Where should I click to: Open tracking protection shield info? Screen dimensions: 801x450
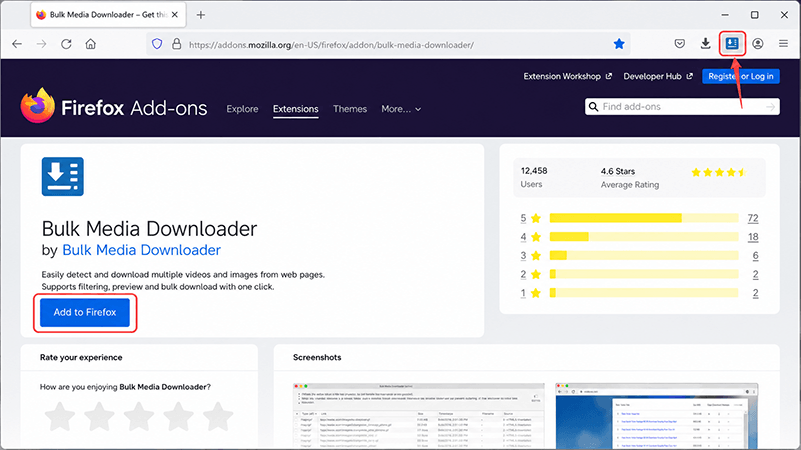157,44
